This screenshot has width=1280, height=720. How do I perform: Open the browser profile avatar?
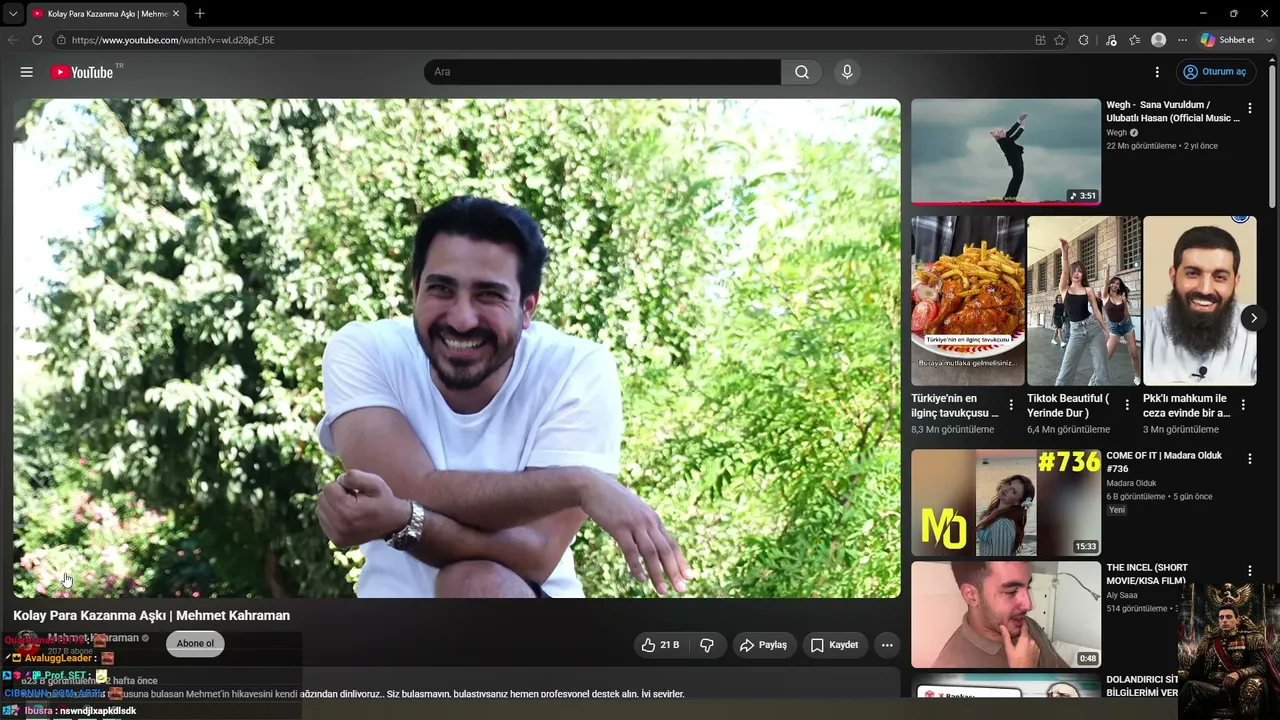pyautogui.click(x=1159, y=40)
